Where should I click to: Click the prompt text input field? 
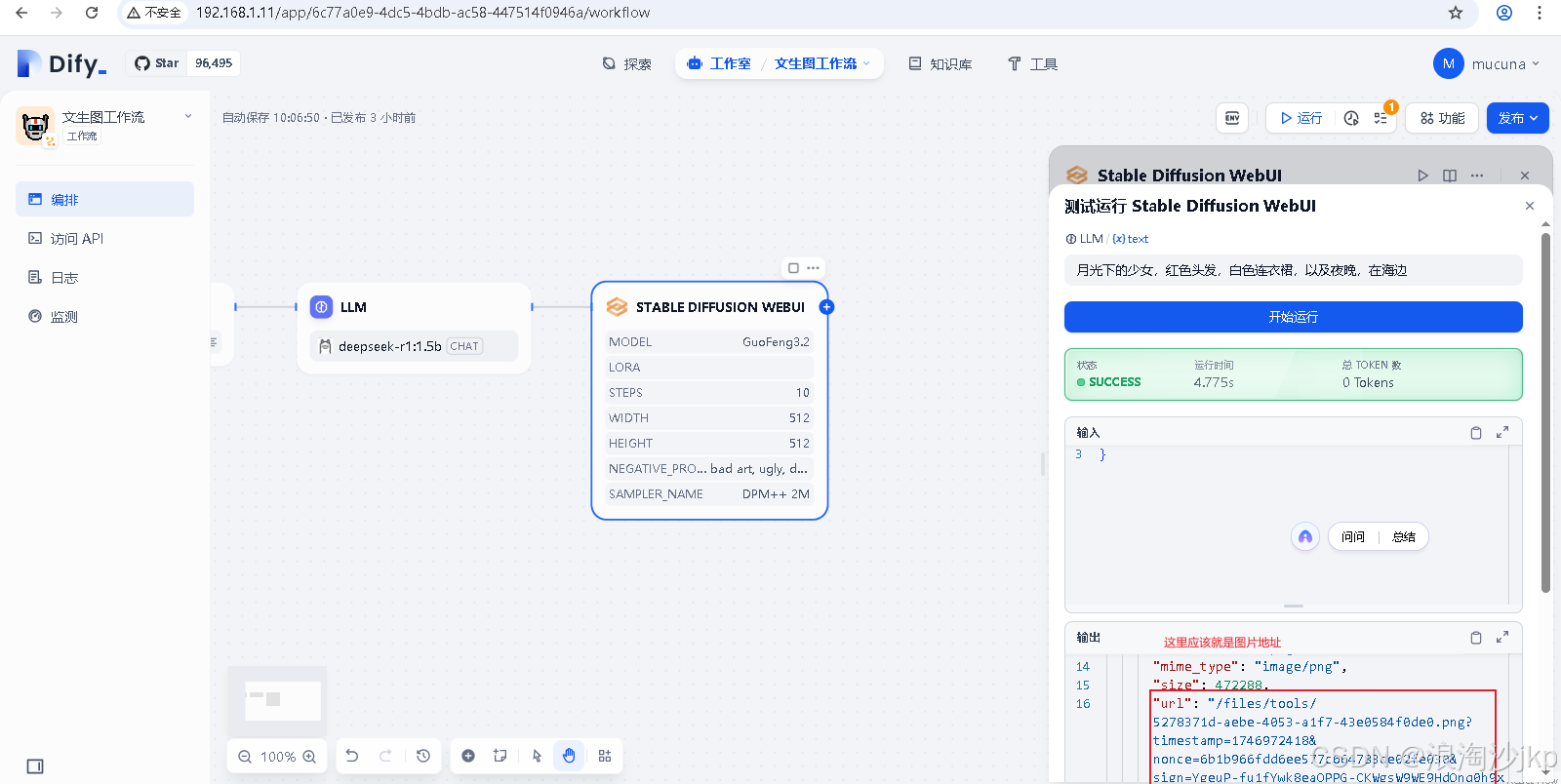pyautogui.click(x=1294, y=270)
